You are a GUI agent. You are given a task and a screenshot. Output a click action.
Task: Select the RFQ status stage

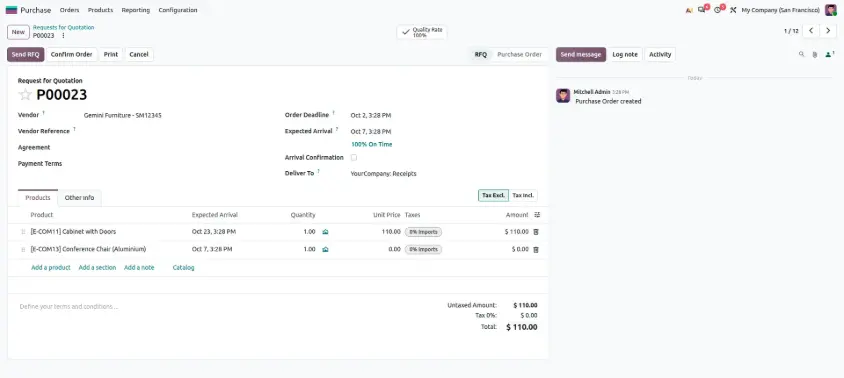(x=481, y=54)
